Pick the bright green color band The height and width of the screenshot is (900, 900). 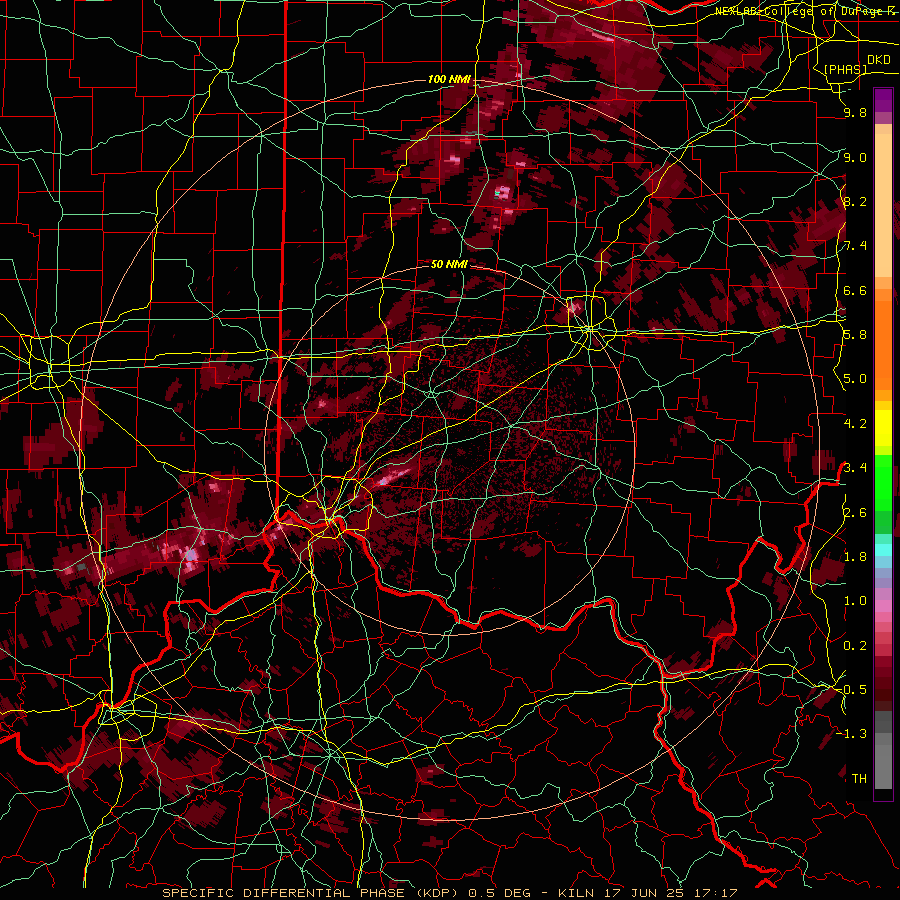click(883, 485)
